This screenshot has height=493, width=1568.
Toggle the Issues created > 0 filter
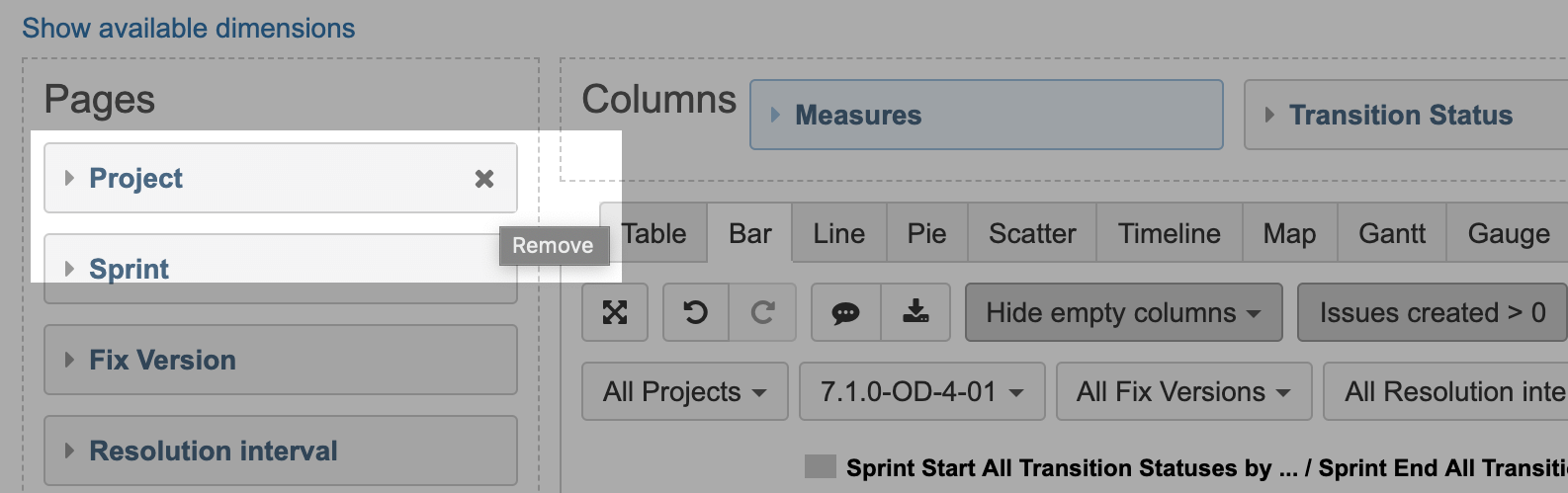[1432, 312]
